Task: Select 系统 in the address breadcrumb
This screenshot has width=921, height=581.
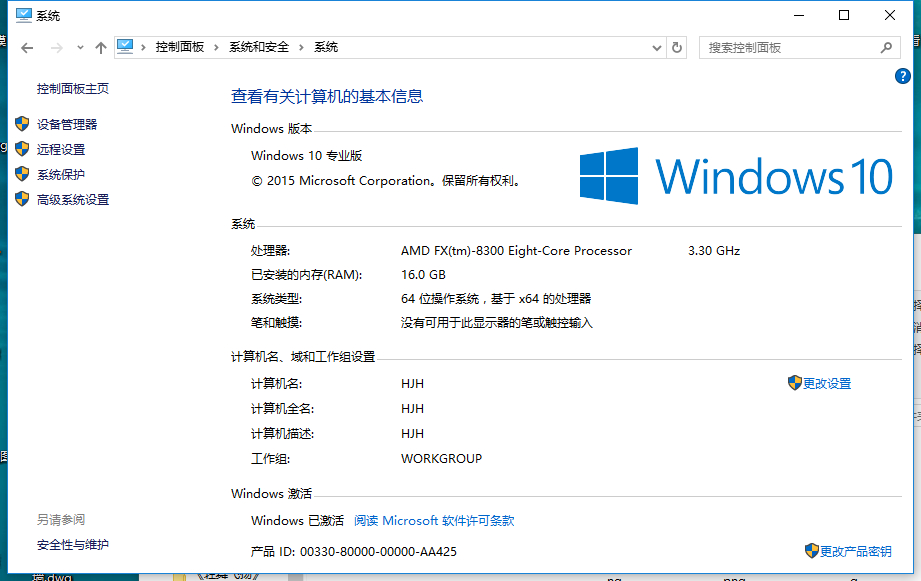Action: [326, 47]
